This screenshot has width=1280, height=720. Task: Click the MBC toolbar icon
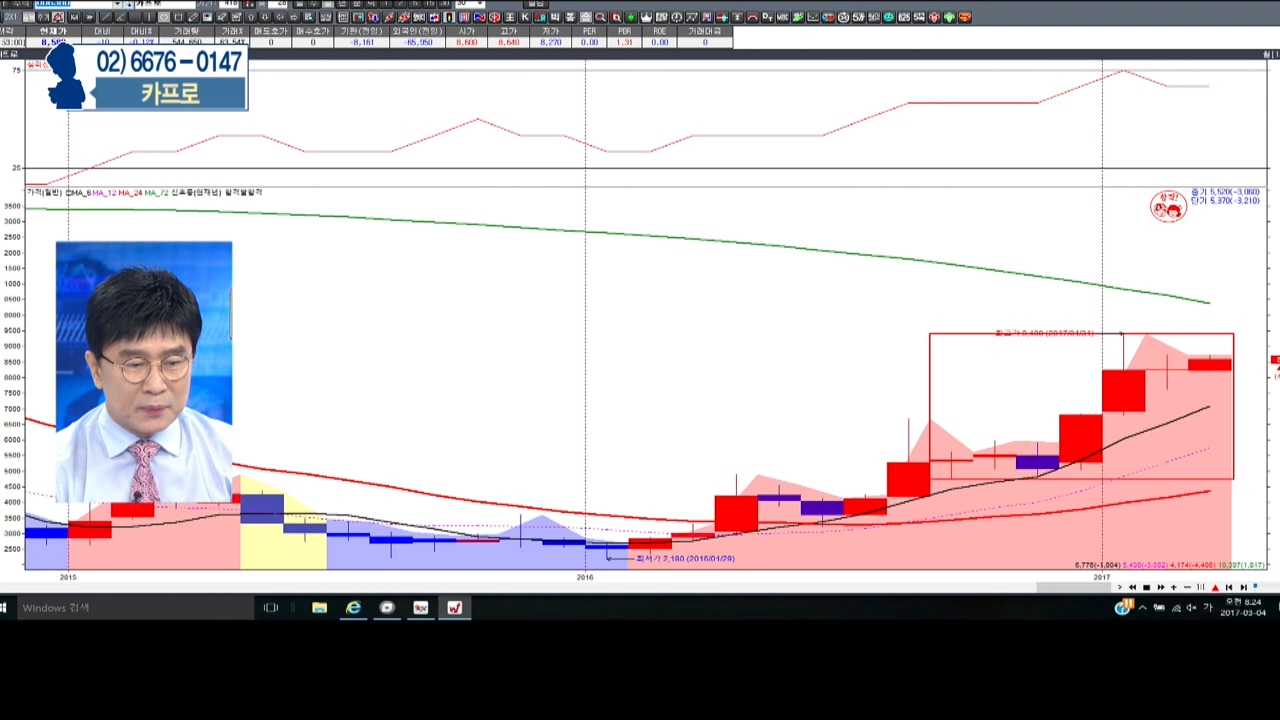783,17
